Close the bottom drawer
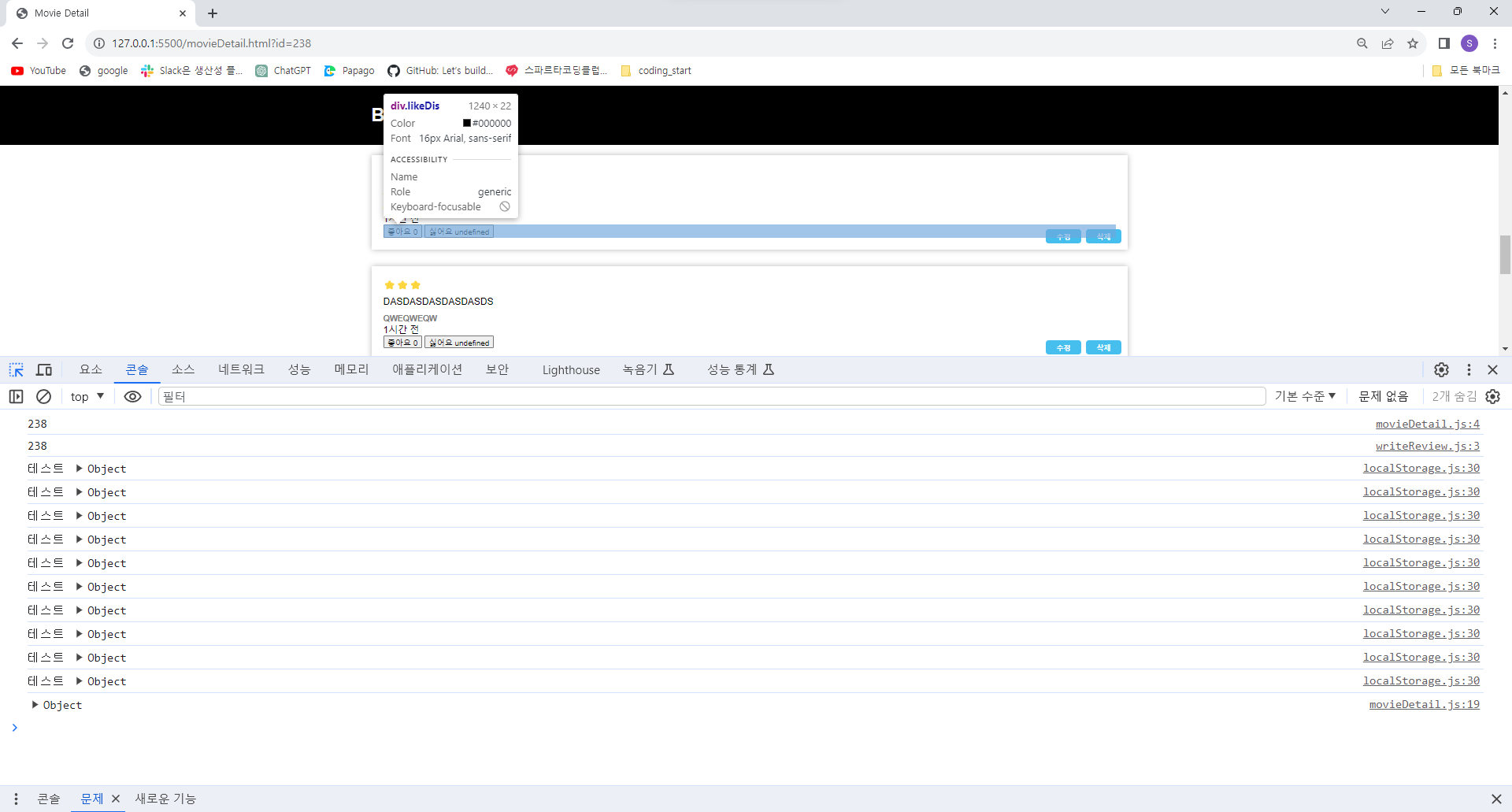Image resolution: width=1512 pixels, height=812 pixels. pyautogui.click(x=1496, y=799)
